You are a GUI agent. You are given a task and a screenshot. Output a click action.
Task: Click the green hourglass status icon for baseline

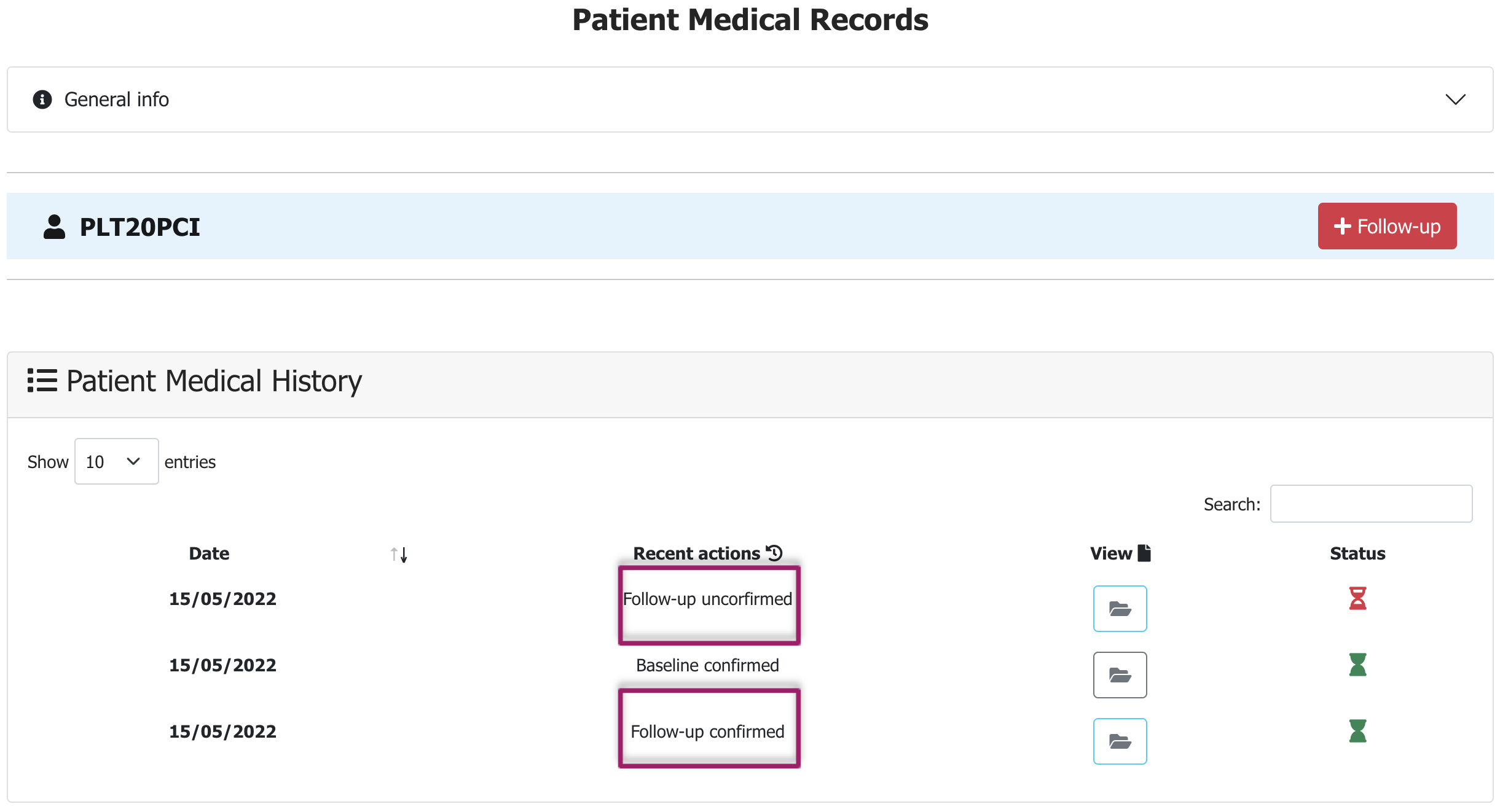point(1356,665)
